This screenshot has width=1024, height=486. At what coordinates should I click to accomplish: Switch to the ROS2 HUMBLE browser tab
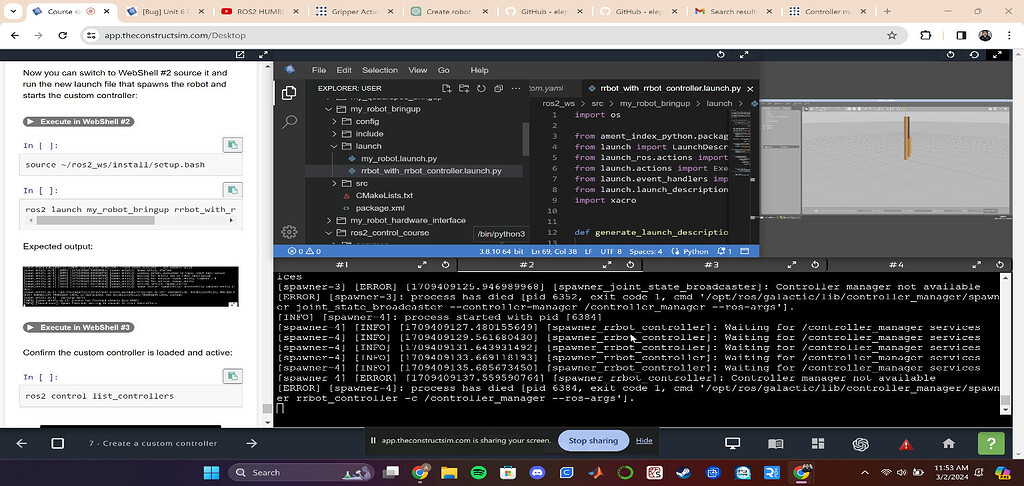[x=259, y=11]
